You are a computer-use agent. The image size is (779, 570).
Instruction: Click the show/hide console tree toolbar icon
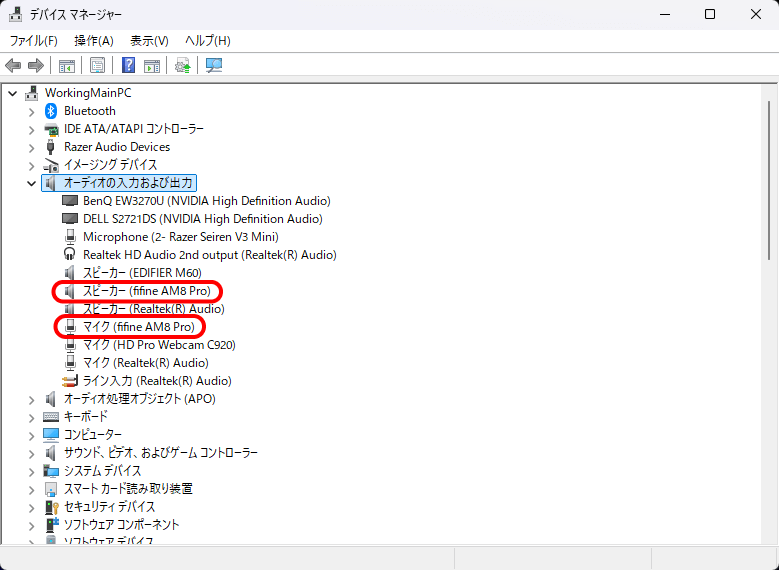point(66,66)
